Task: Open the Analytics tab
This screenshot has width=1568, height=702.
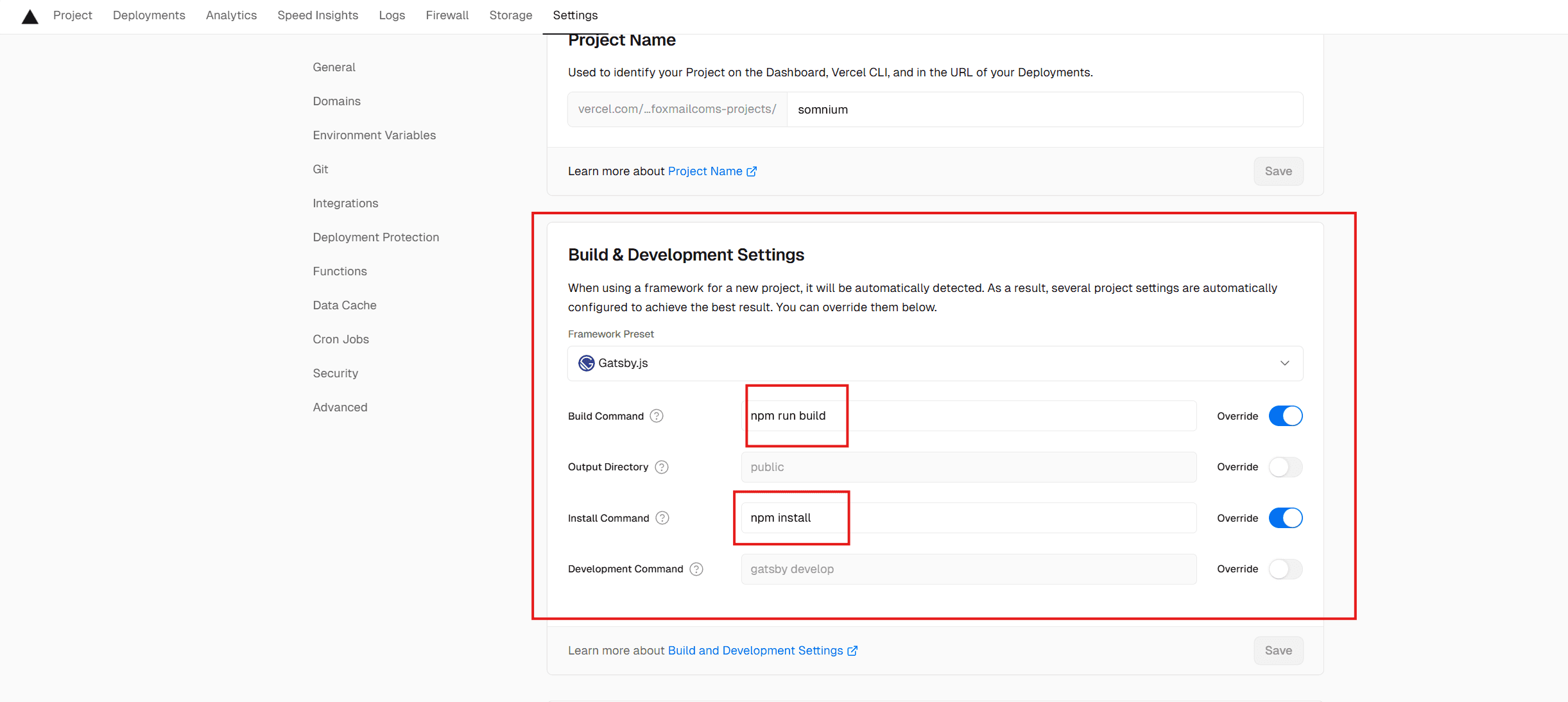Action: pyautogui.click(x=231, y=15)
